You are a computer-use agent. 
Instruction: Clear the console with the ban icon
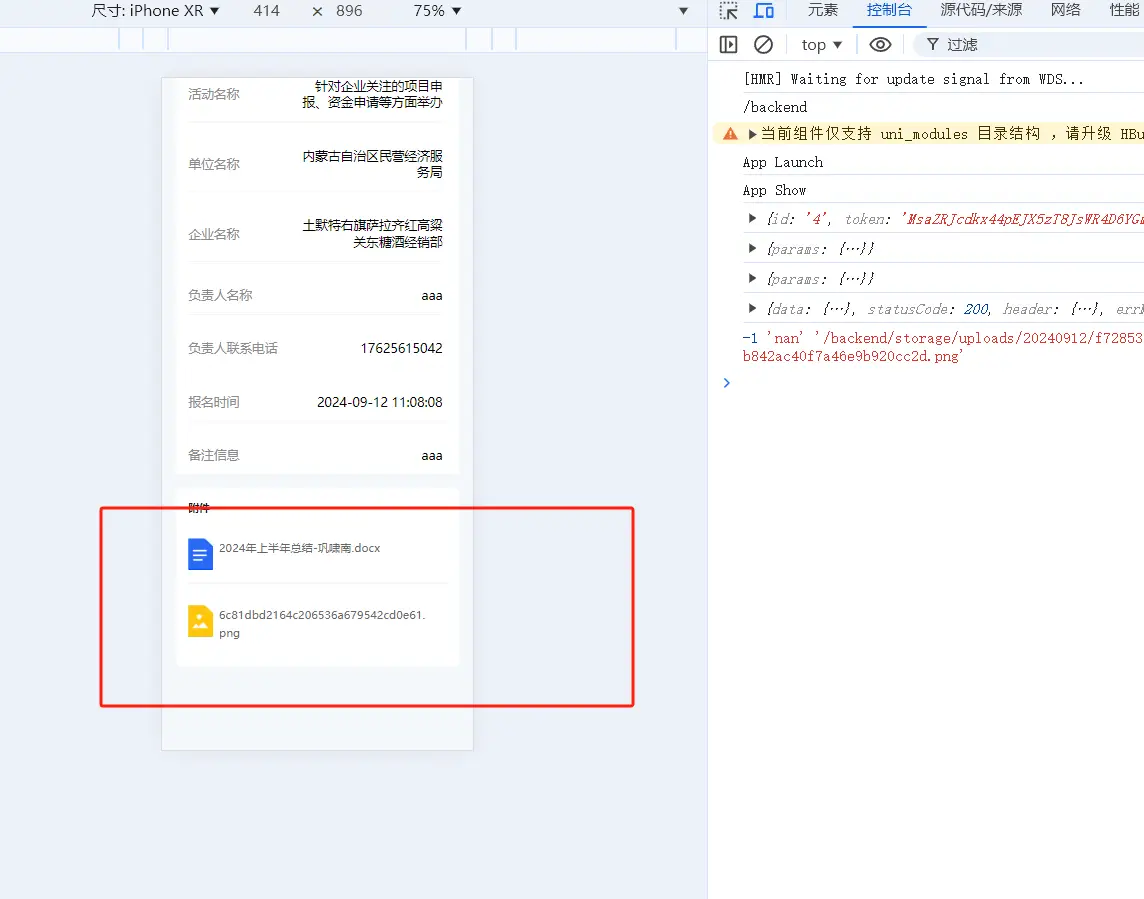(763, 44)
